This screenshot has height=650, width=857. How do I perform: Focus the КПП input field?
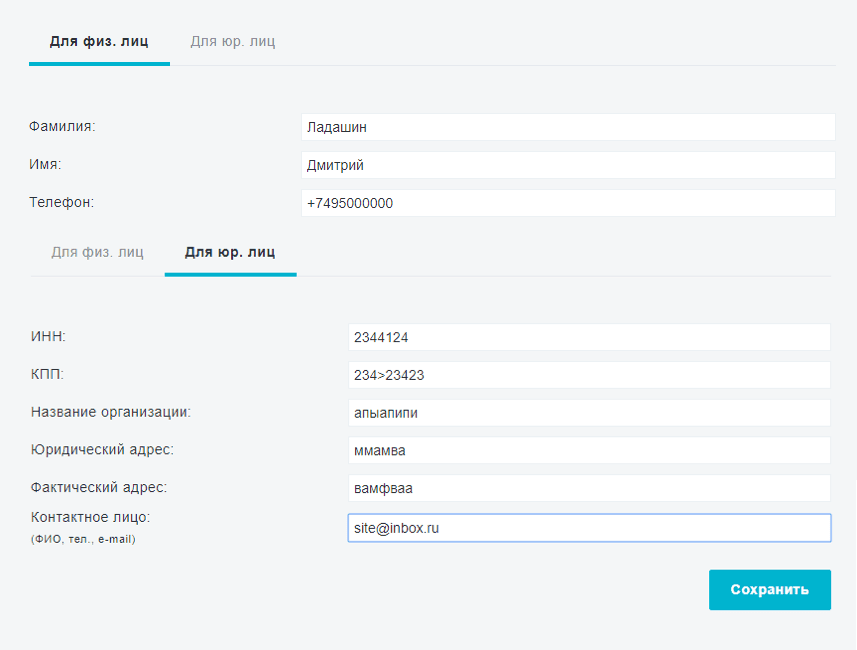tap(589, 375)
